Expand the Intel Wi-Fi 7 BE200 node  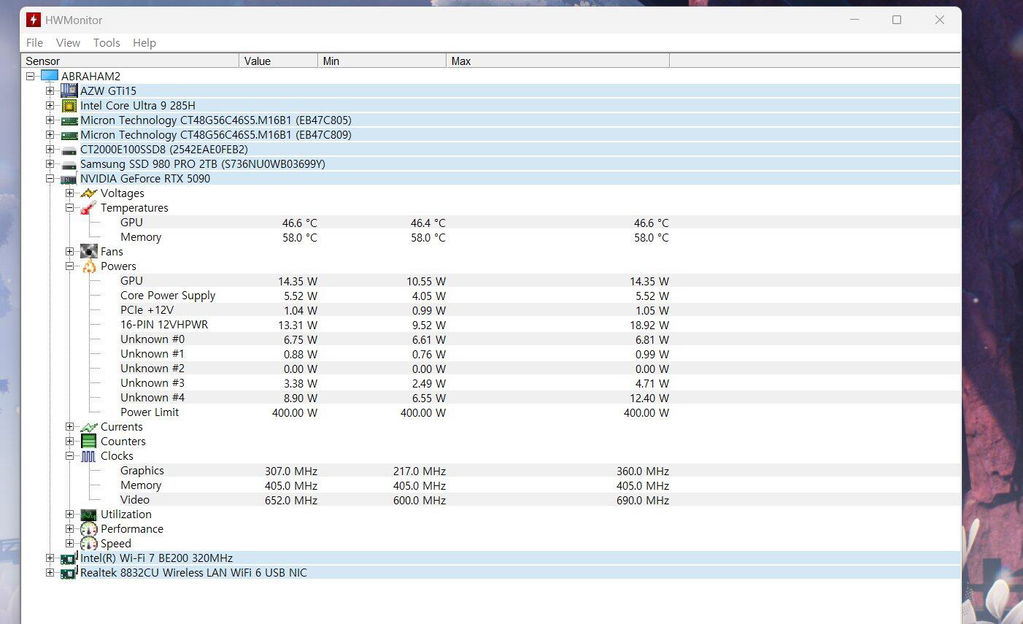[50, 558]
